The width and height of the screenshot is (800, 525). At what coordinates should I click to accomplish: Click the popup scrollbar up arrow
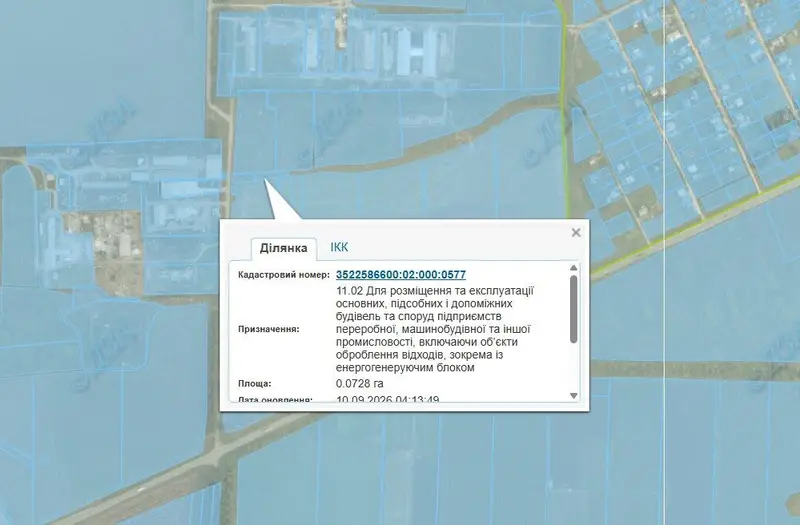coord(573,268)
